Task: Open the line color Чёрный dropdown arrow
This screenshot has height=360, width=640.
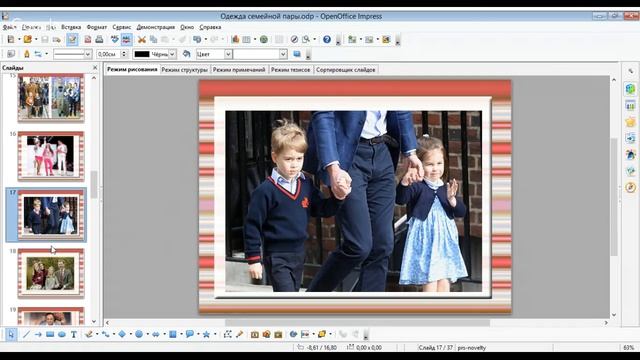Action: point(172,54)
